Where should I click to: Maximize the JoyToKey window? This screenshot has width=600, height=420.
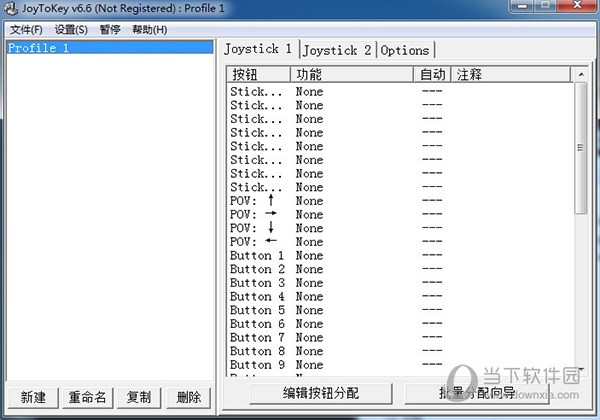(545, 5)
